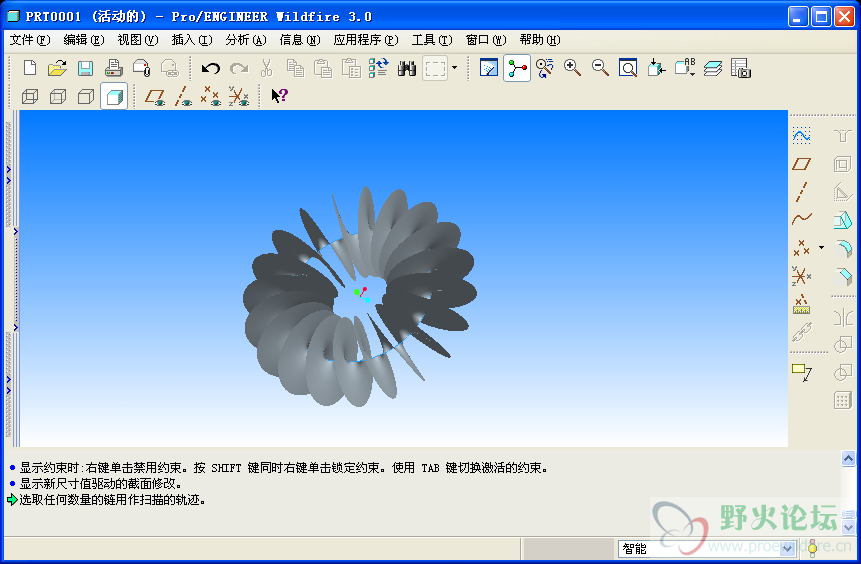Switch display to shading
Viewport: 861px width, 564px height.
coord(114,97)
